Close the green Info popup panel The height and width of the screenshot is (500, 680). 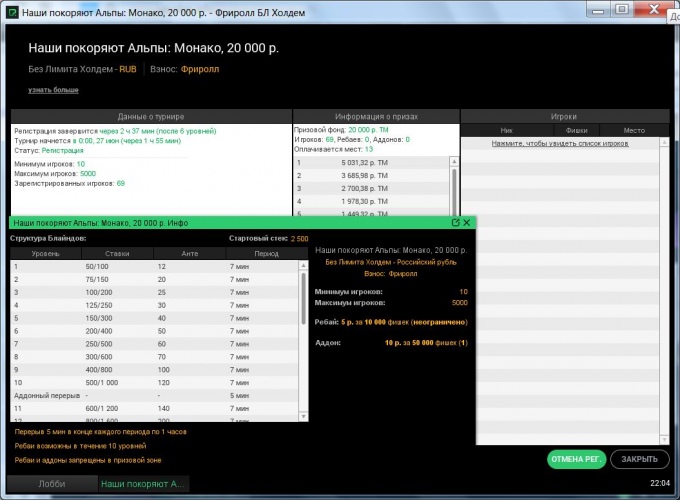[x=467, y=223]
